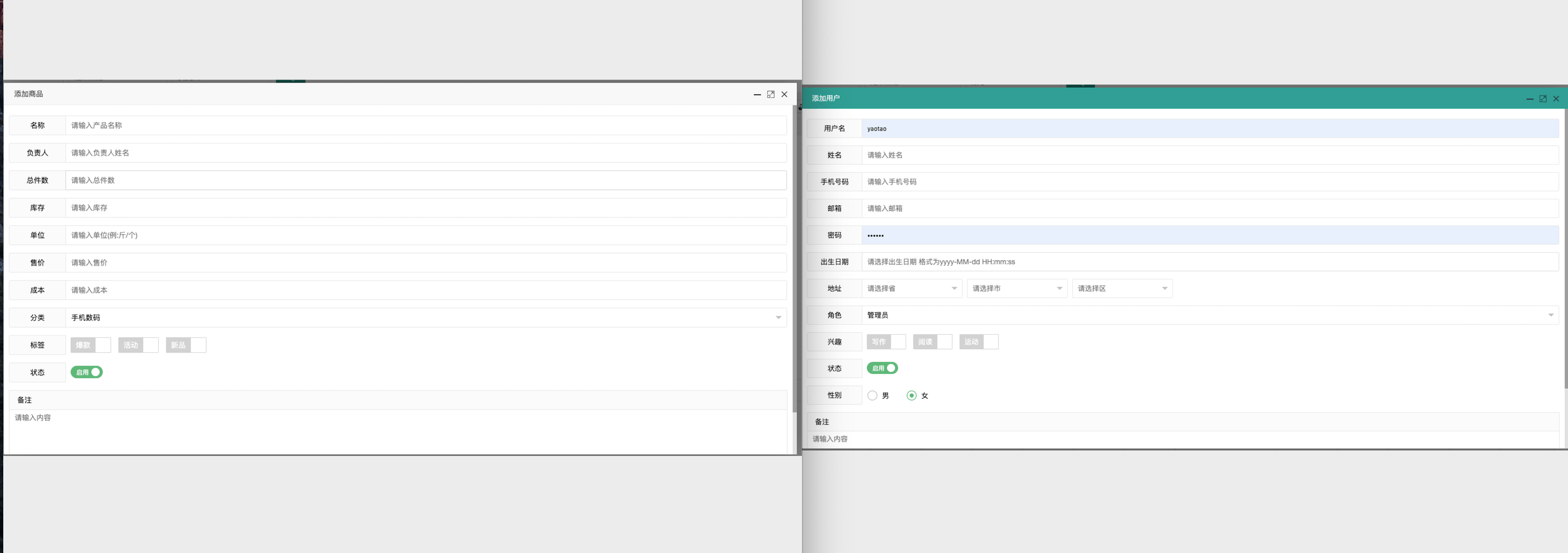This screenshot has width=1568, height=553.
Task: Click the 请选择区 dropdown arrow
Action: [1164, 288]
